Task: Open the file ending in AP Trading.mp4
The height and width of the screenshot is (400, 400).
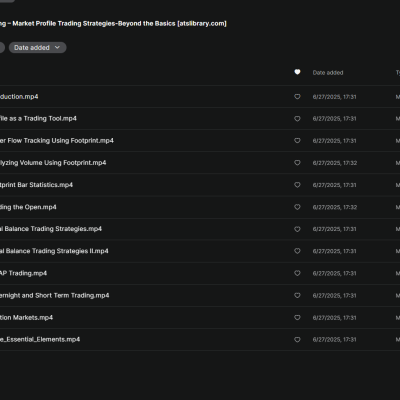Action: pos(23,273)
